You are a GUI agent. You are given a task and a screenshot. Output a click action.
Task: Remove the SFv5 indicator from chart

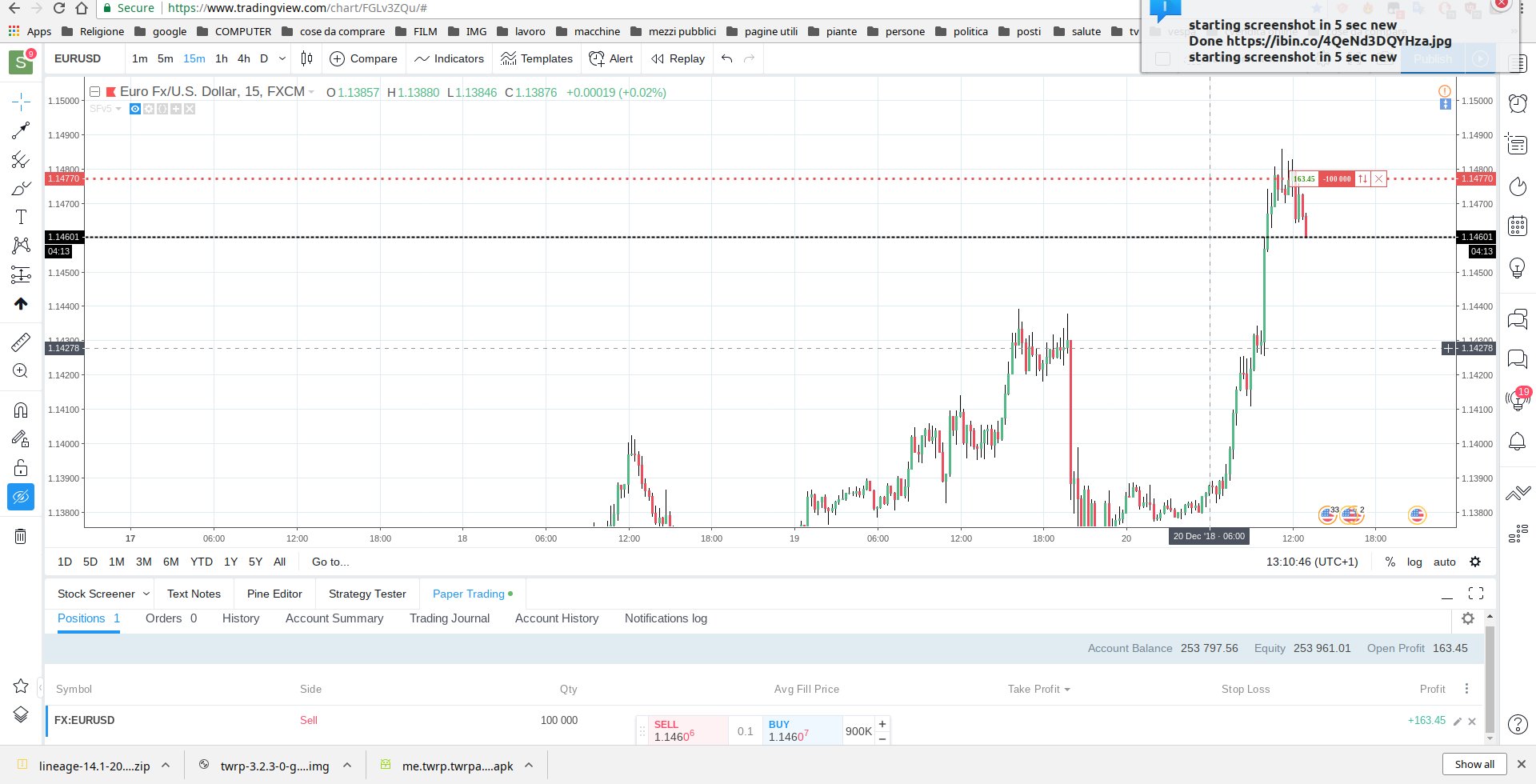(x=190, y=109)
